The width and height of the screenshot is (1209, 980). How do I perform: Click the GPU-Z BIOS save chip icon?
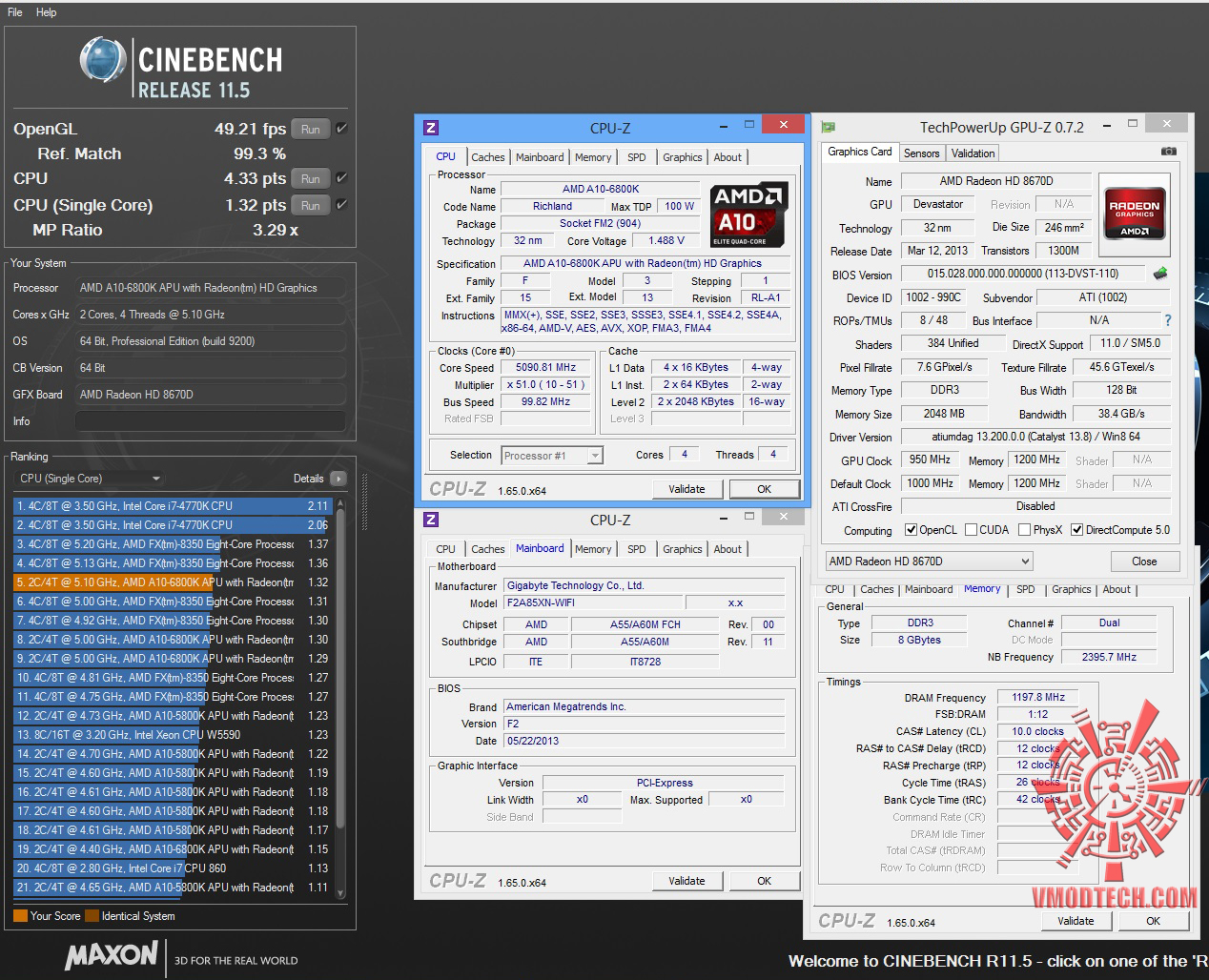[1160, 274]
